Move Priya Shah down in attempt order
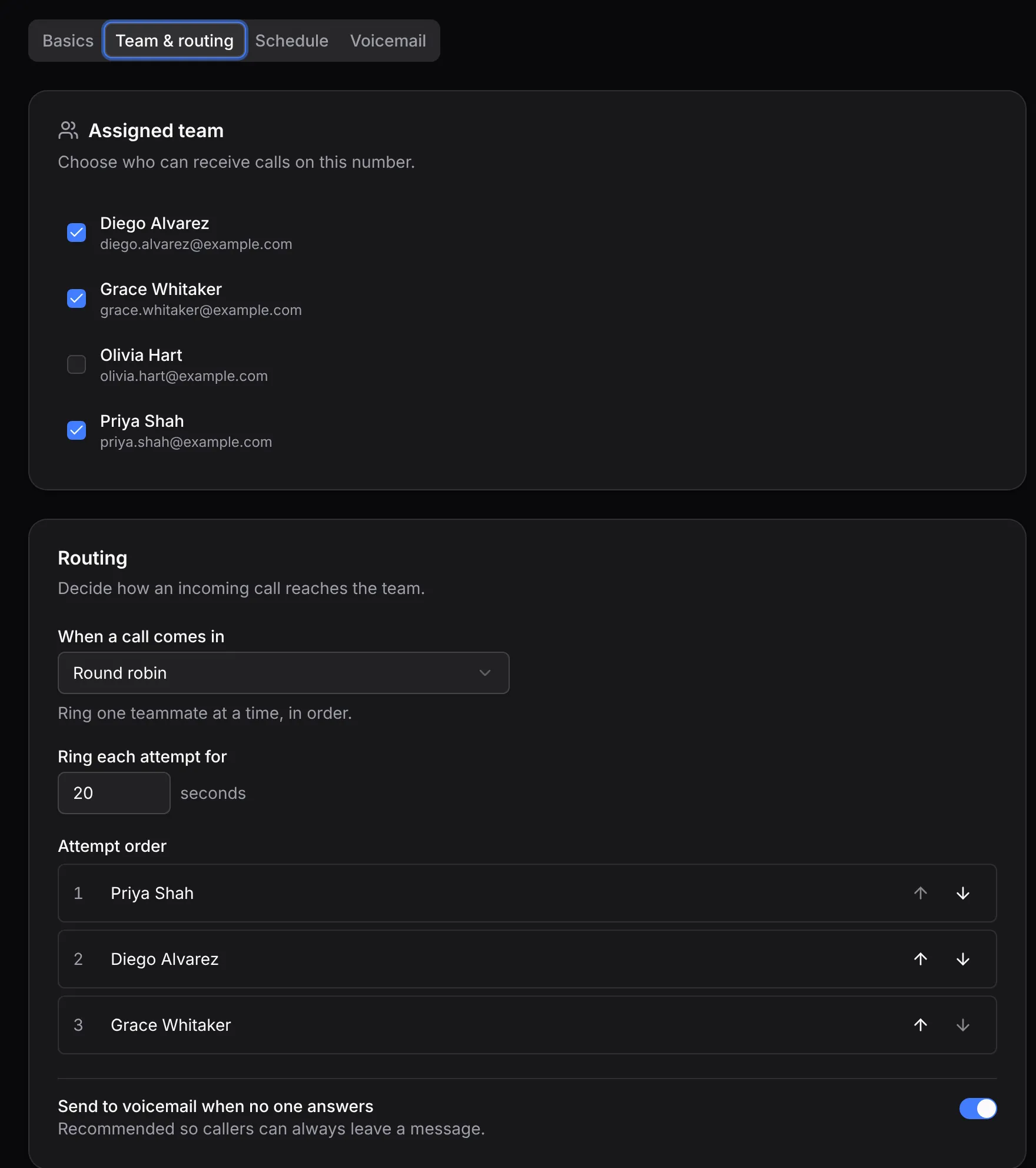This screenshot has width=1036, height=1168. (x=963, y=893)
